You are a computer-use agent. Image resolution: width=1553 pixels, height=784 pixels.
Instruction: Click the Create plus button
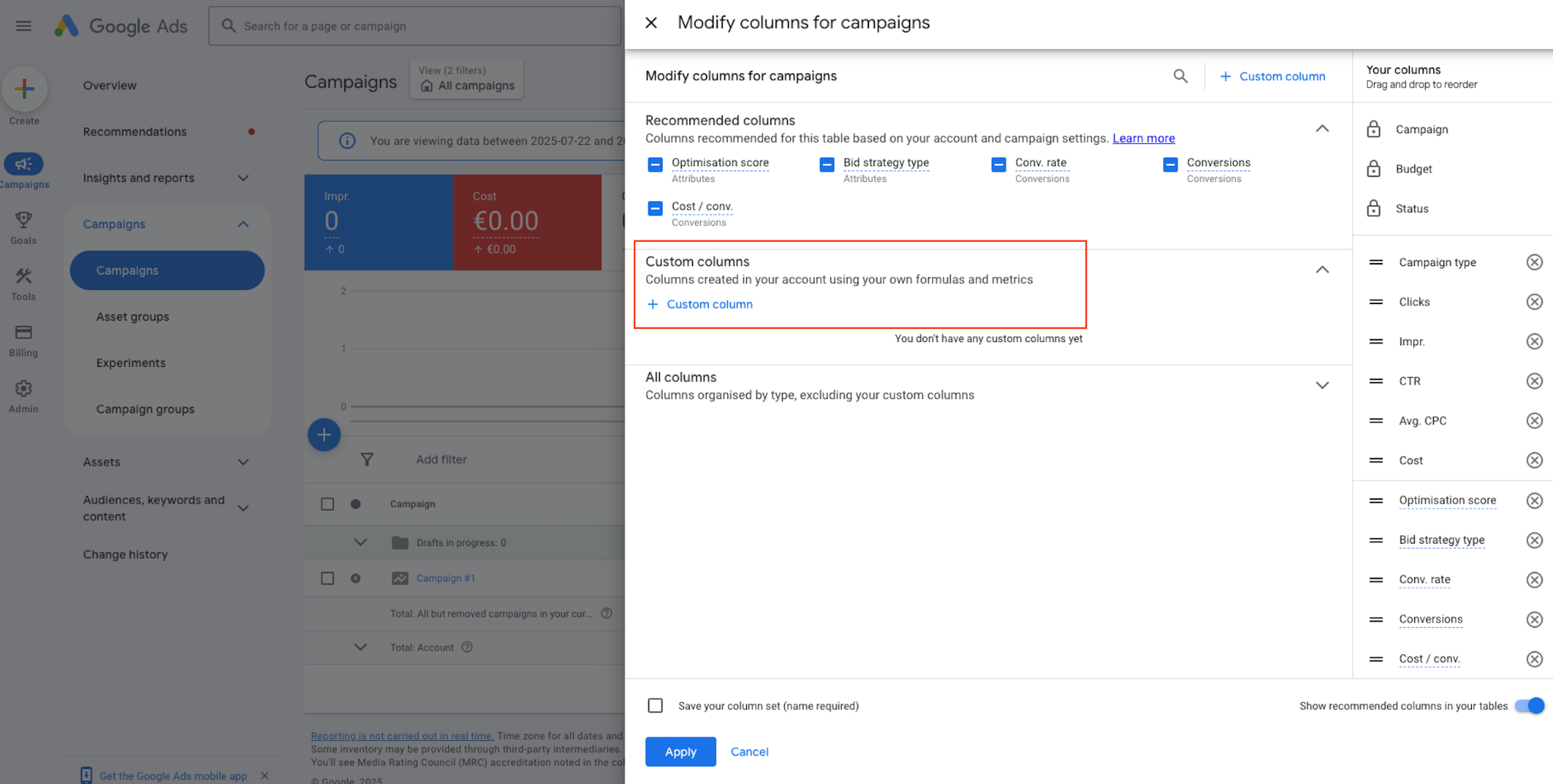tap(24, 89)
